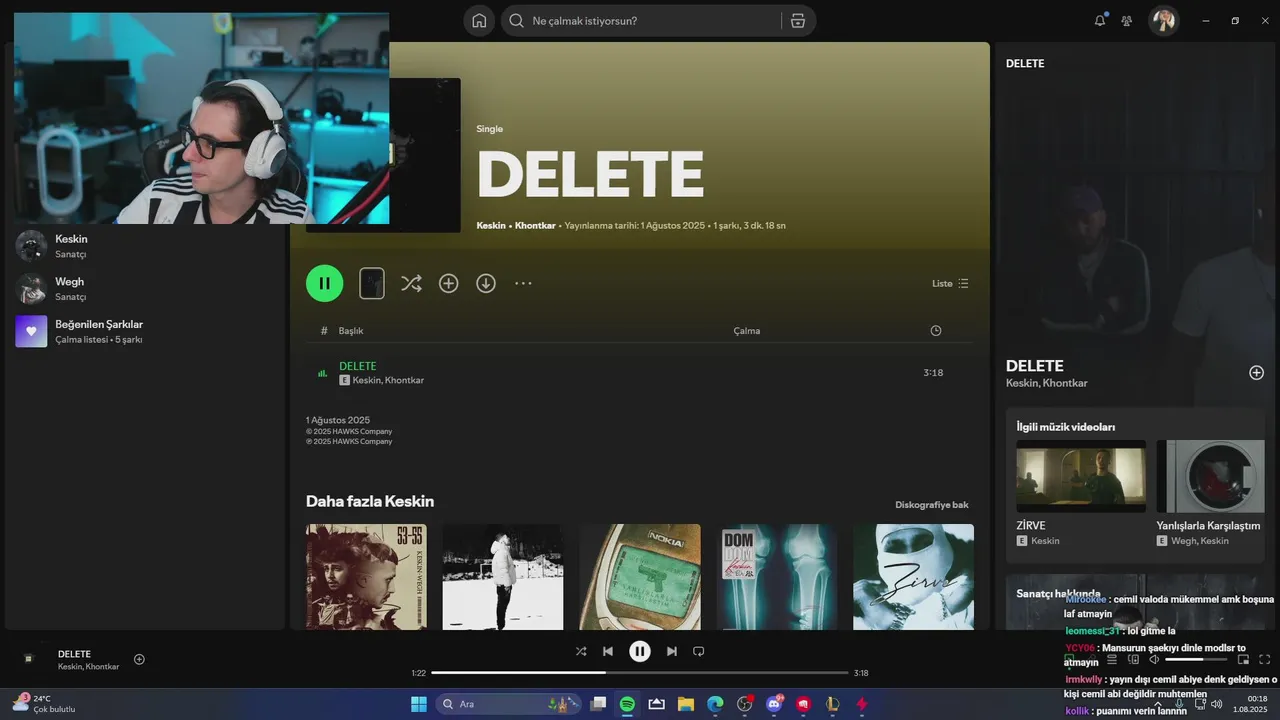This screenshot has height=720, width=1280.
Task: Skip to previous track in player bar
Action: 608,651
